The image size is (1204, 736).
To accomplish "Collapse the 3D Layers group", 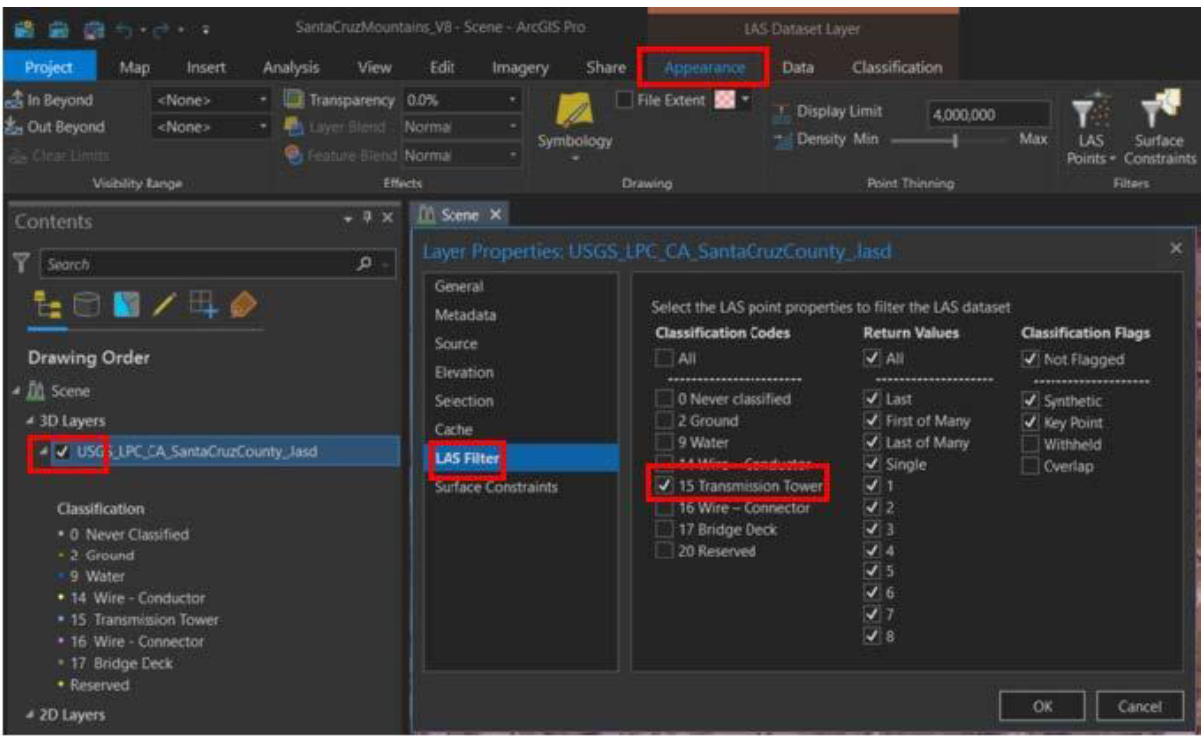I will click(x=29, y=421).
